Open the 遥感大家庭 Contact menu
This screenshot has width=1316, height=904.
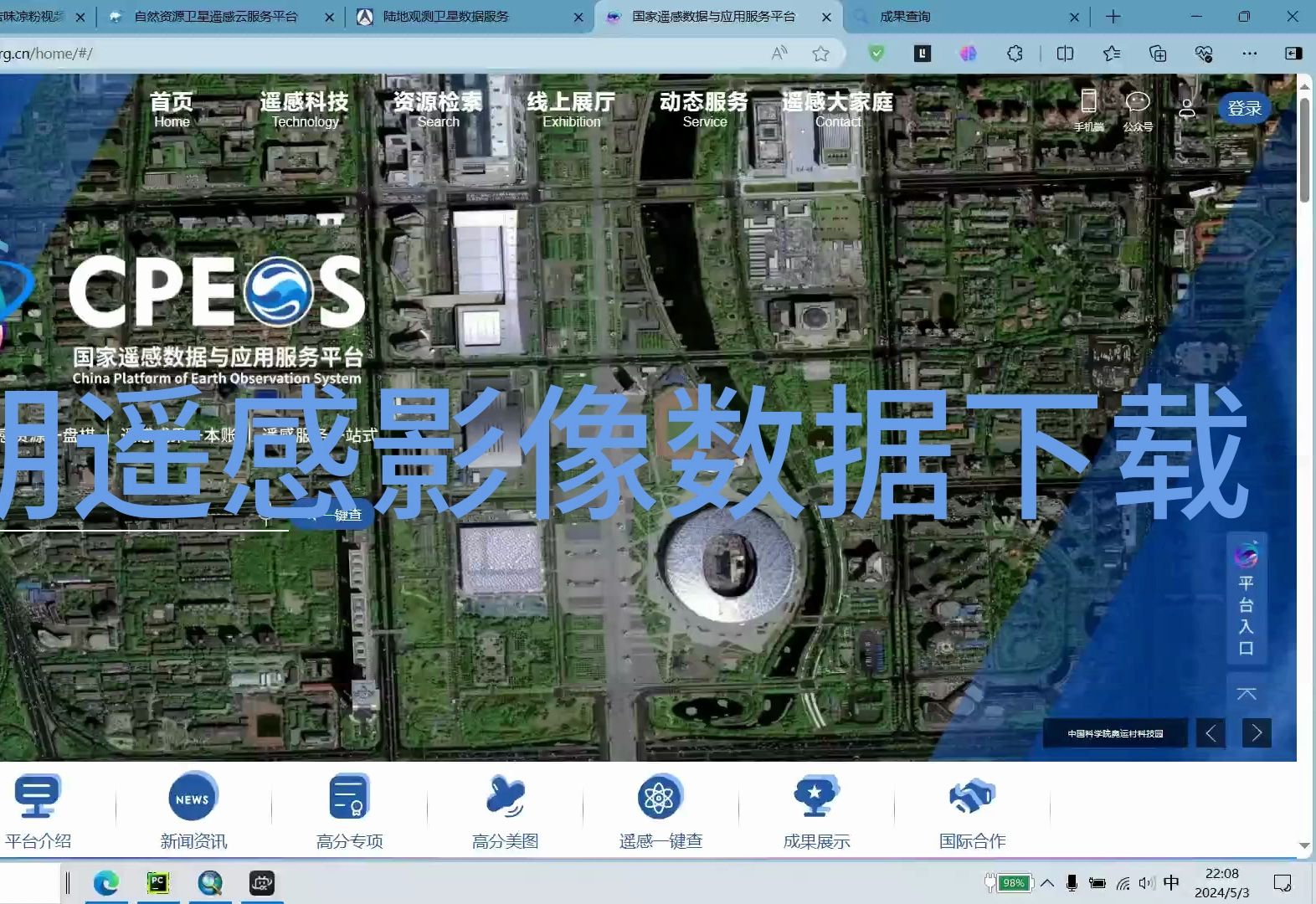[838, 110]
